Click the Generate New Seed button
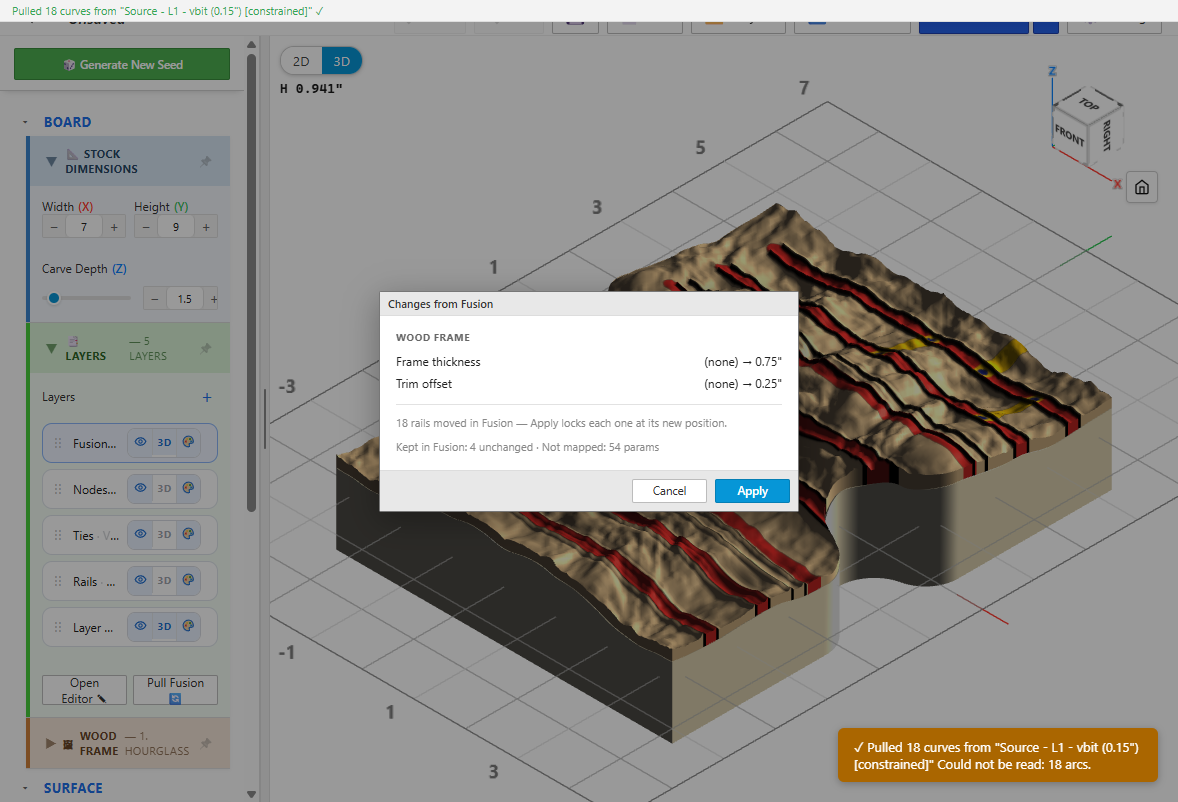Image resolution: width=1178 pixels, height=802 pixels. pos(122,65)
